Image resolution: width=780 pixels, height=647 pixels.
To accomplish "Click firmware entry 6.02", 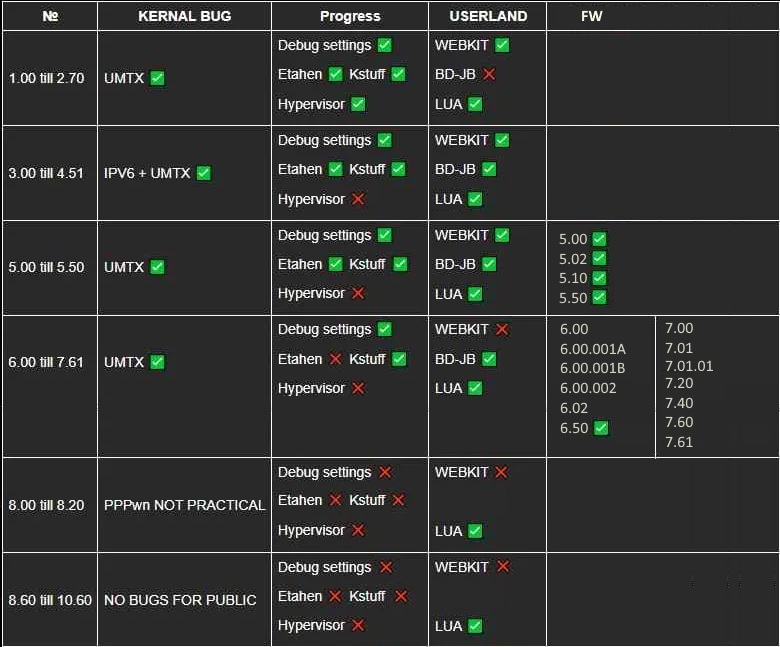I will (574, 408).
